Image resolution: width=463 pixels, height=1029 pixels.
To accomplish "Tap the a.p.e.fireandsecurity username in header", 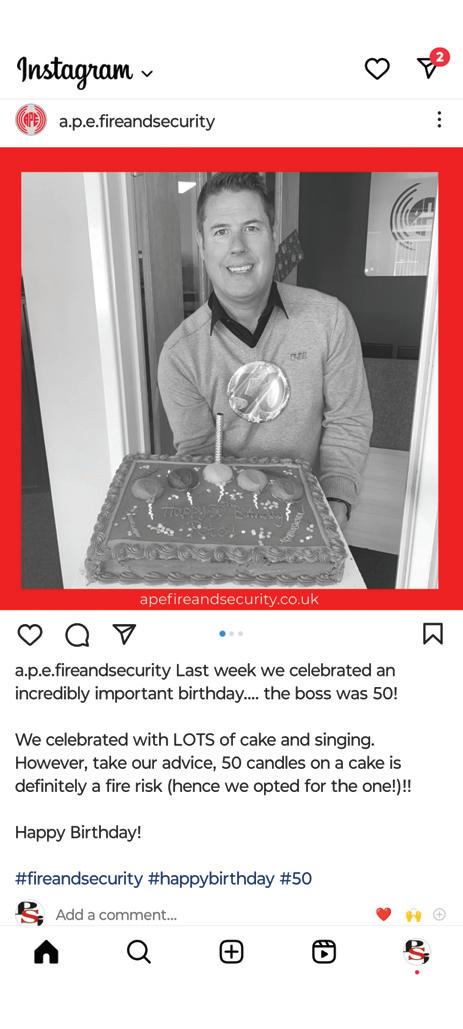I will coord(137,121).
